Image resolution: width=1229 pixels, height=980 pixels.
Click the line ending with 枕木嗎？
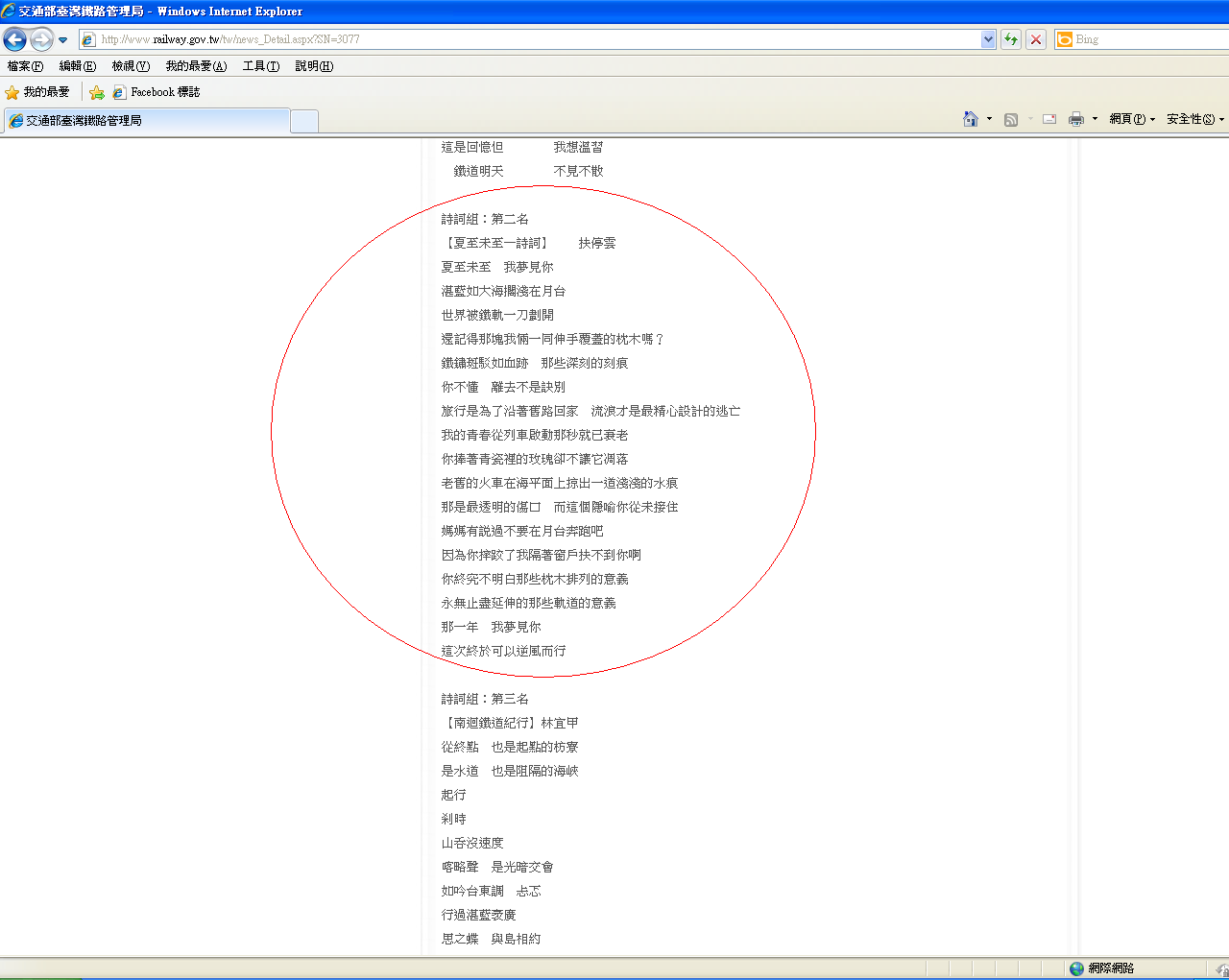[x=553, y=339]
